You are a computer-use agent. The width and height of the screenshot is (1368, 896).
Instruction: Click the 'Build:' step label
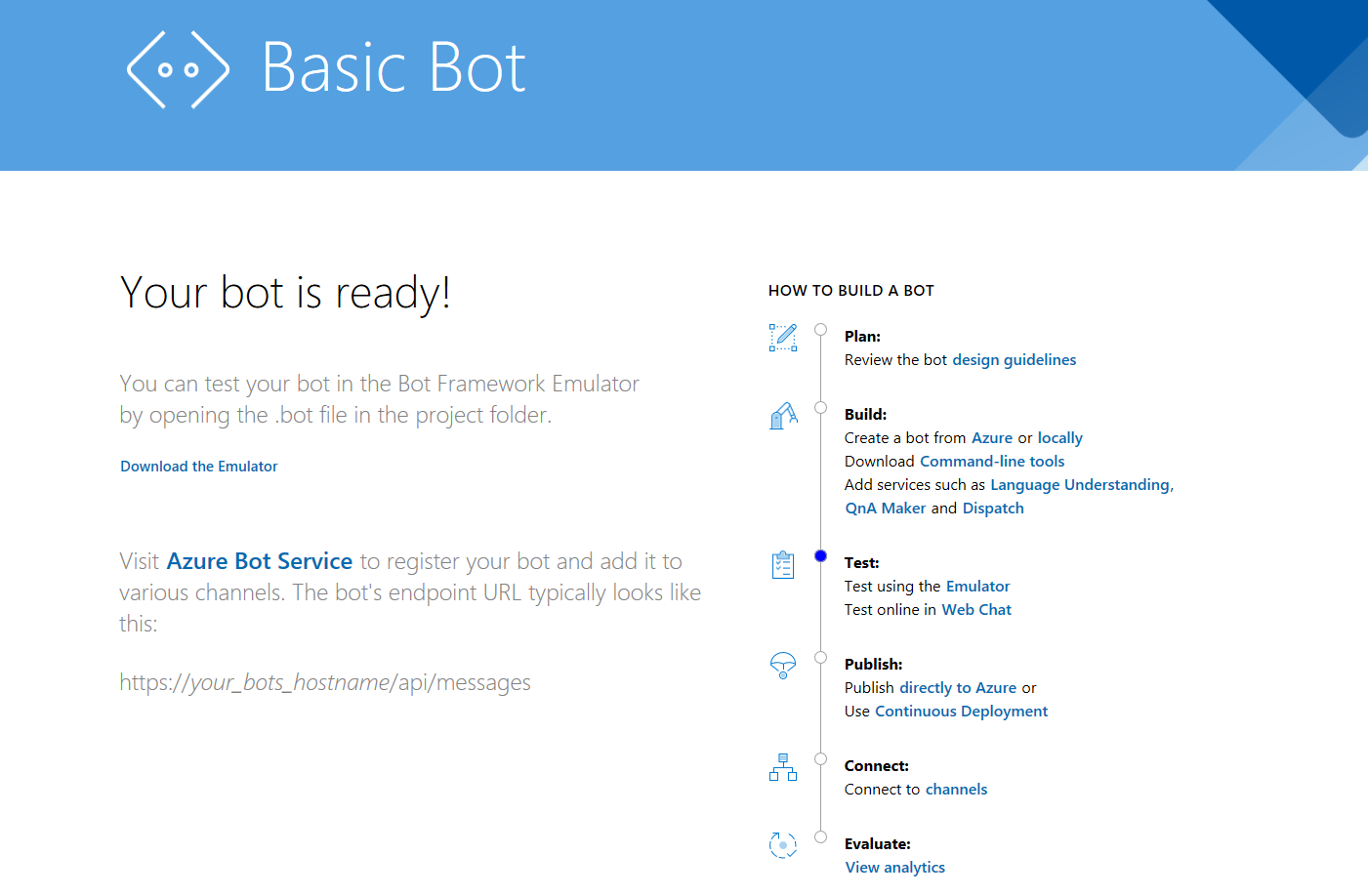tap(866, 415)
